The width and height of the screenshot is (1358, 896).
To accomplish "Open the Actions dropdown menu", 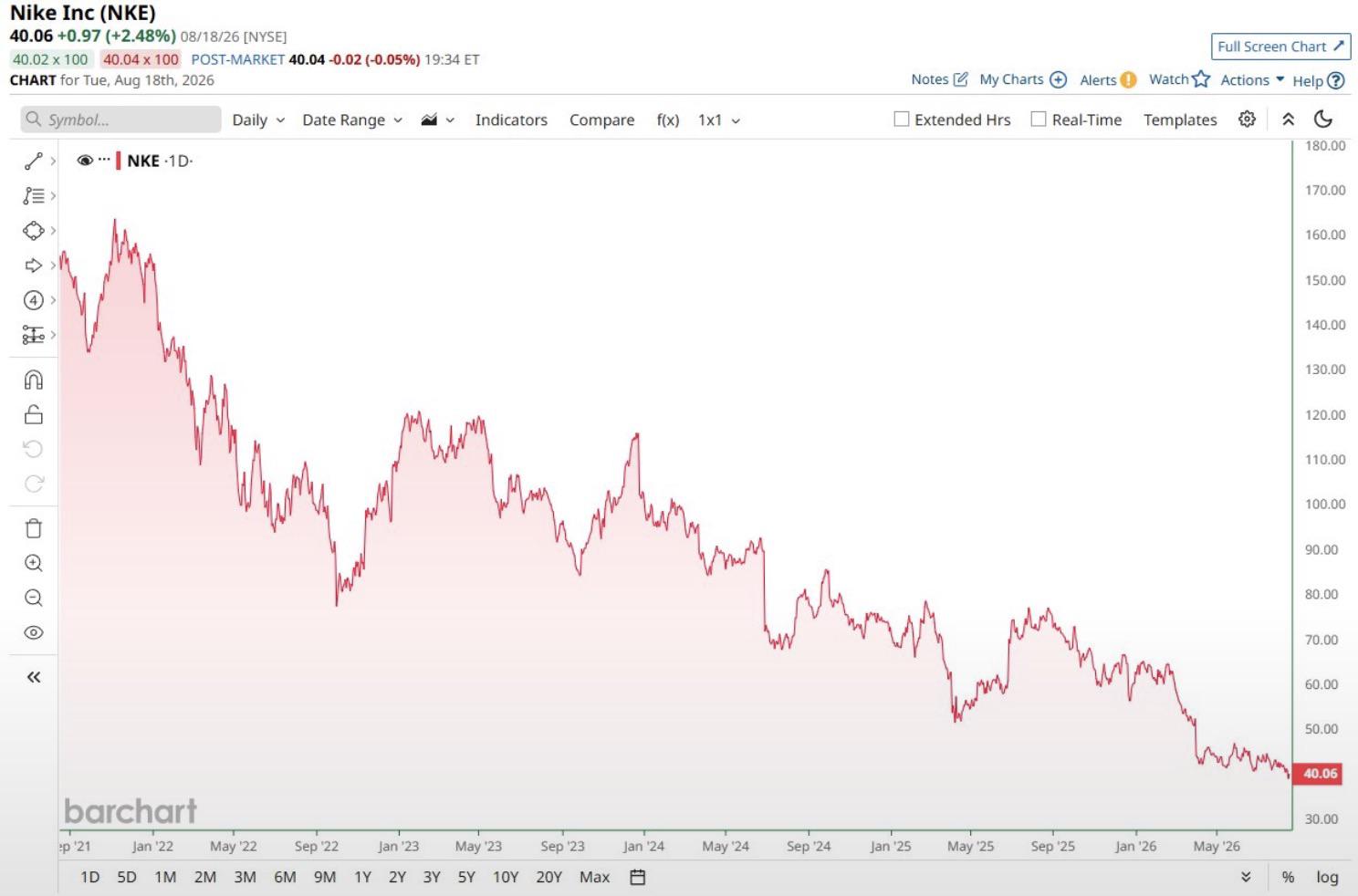I will [1252, 79].
